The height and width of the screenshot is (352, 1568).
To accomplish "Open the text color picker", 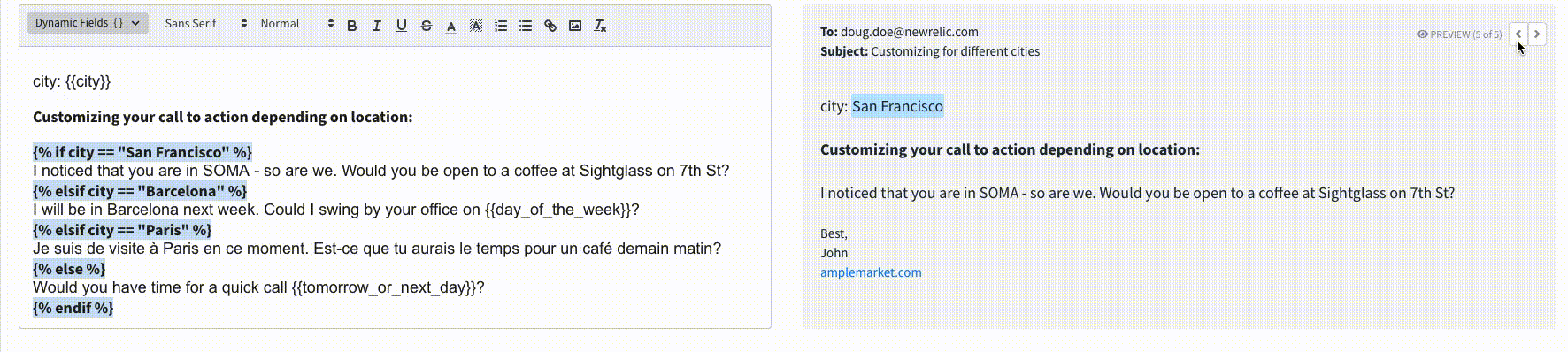I will [451, 26].
